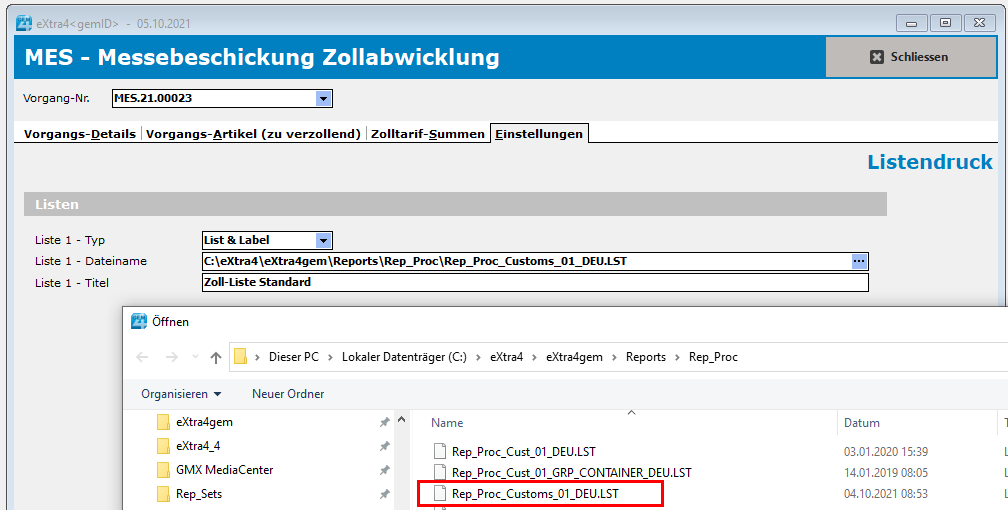Navigate to eXtra4gem breadcrumb

coord(575,357)
